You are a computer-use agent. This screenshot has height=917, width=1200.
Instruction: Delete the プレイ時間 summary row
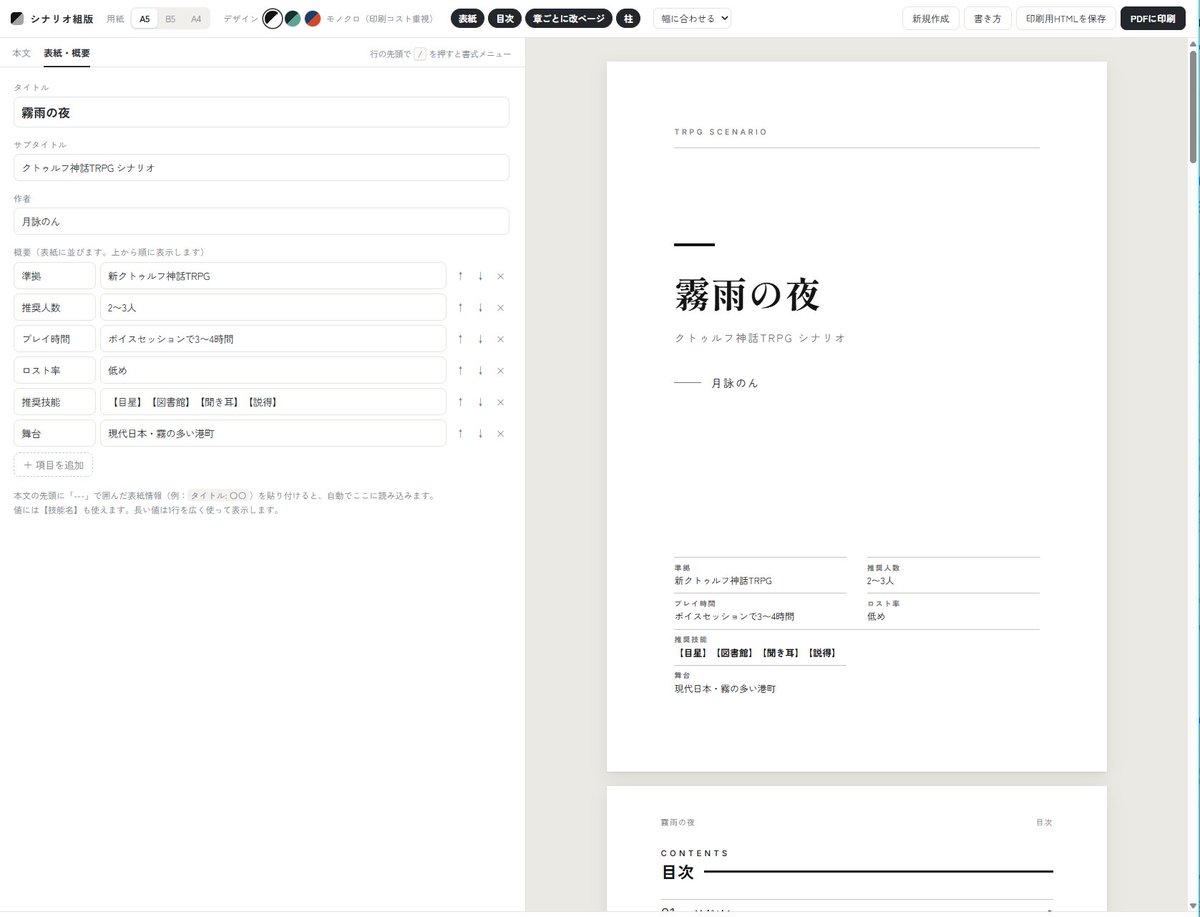tap(500, 339)
